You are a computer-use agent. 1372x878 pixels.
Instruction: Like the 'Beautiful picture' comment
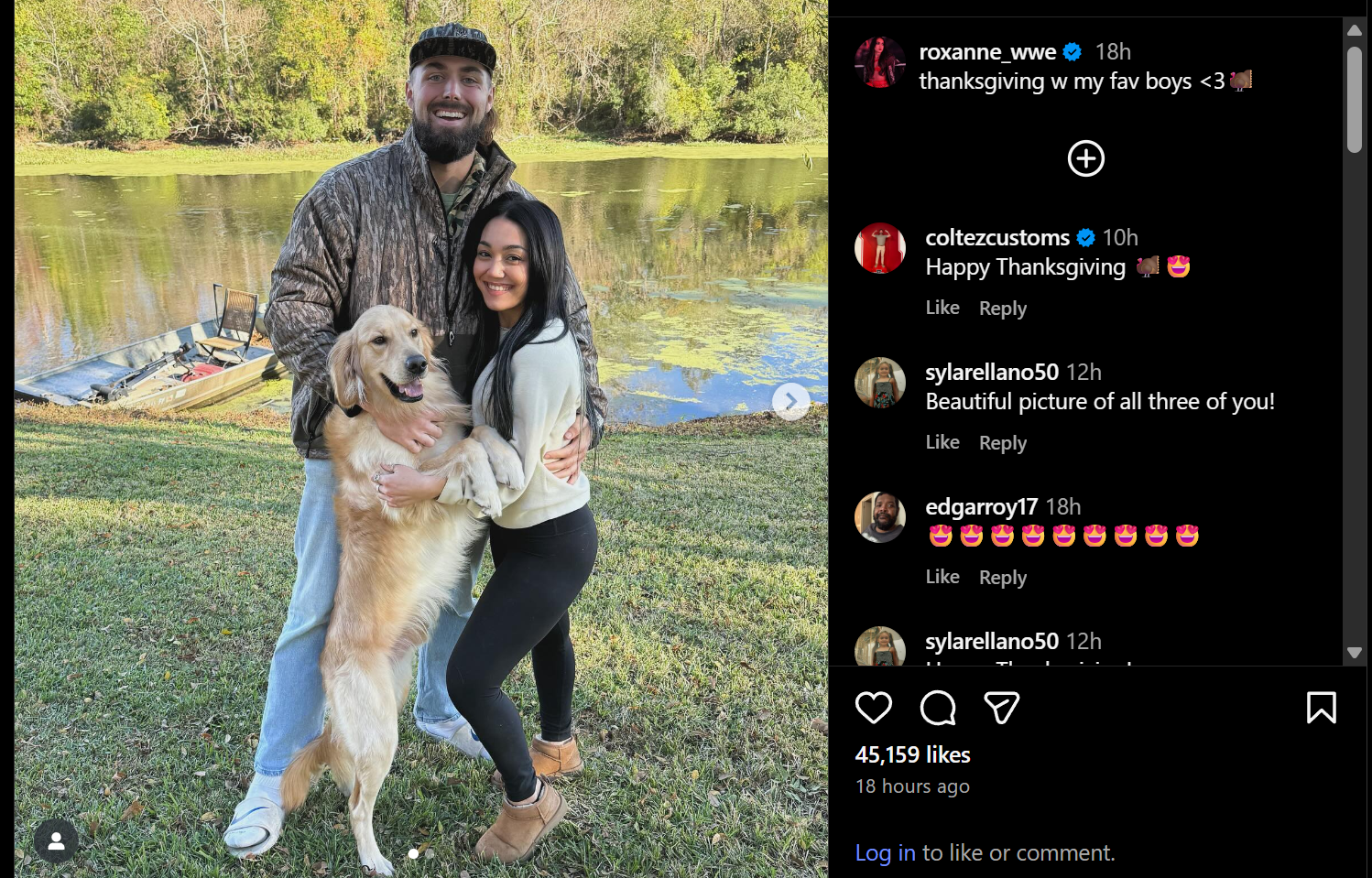[x=942, y=442]
